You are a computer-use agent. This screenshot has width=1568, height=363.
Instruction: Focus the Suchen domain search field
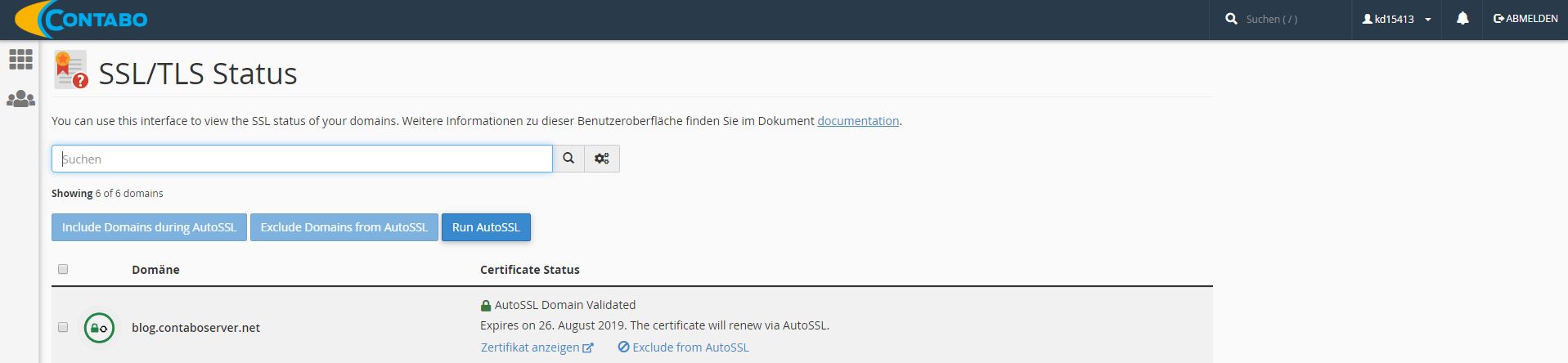pyautogui.click(x=302, y=159)
